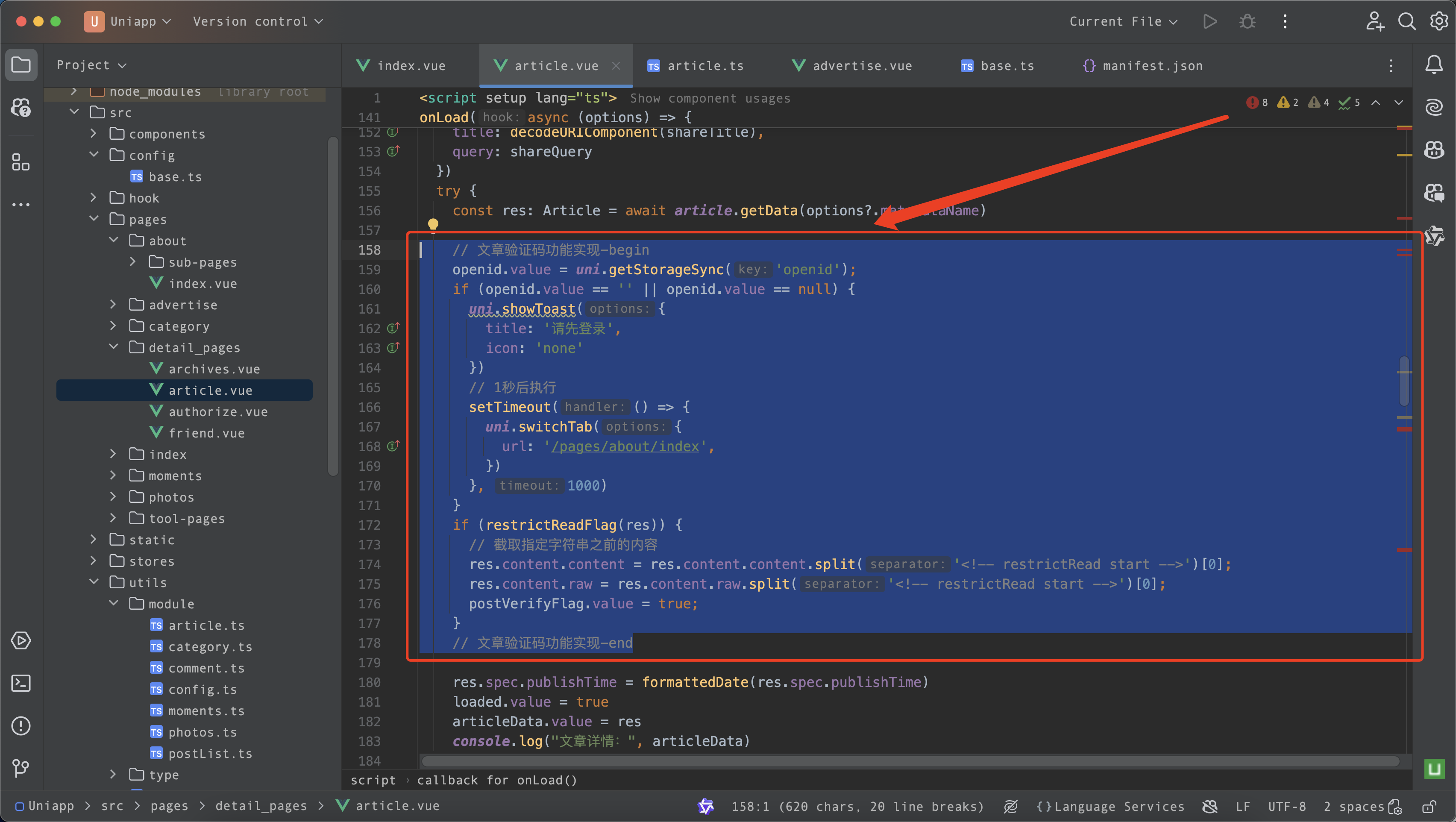This screenshot has width=1456, height=822.
Task: Collapse the detail_pages folder
Action: pos(114,347)
